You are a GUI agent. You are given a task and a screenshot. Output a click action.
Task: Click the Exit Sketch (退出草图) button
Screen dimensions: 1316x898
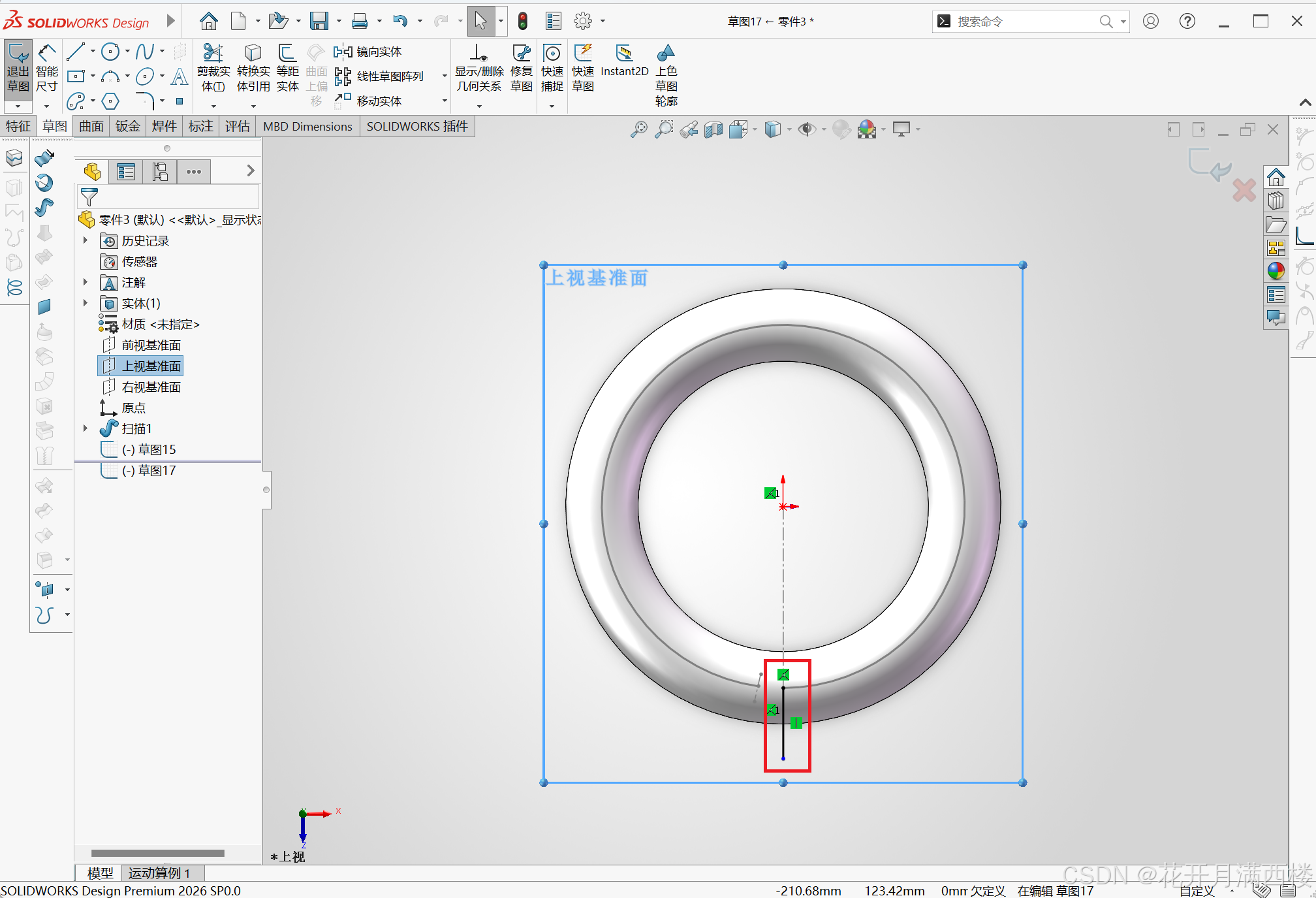tap(18, 68)
